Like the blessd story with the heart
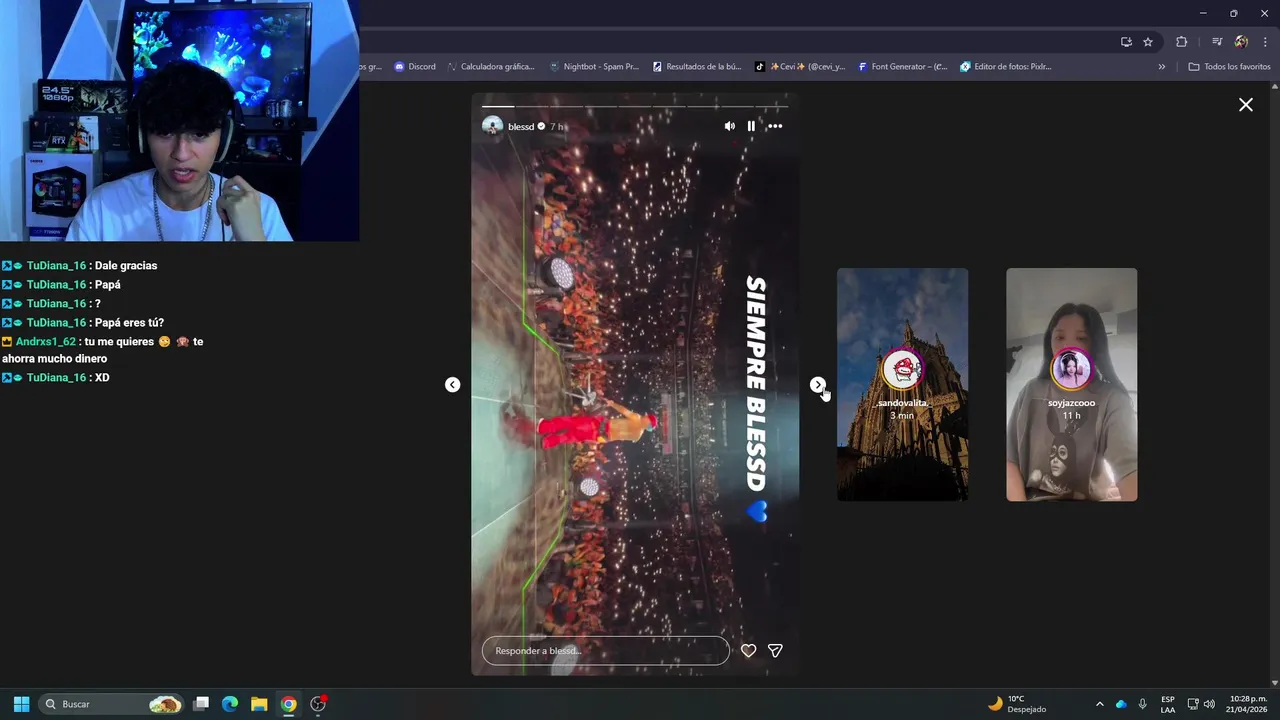Screen dimensions: 1280x720 [748, 651]
